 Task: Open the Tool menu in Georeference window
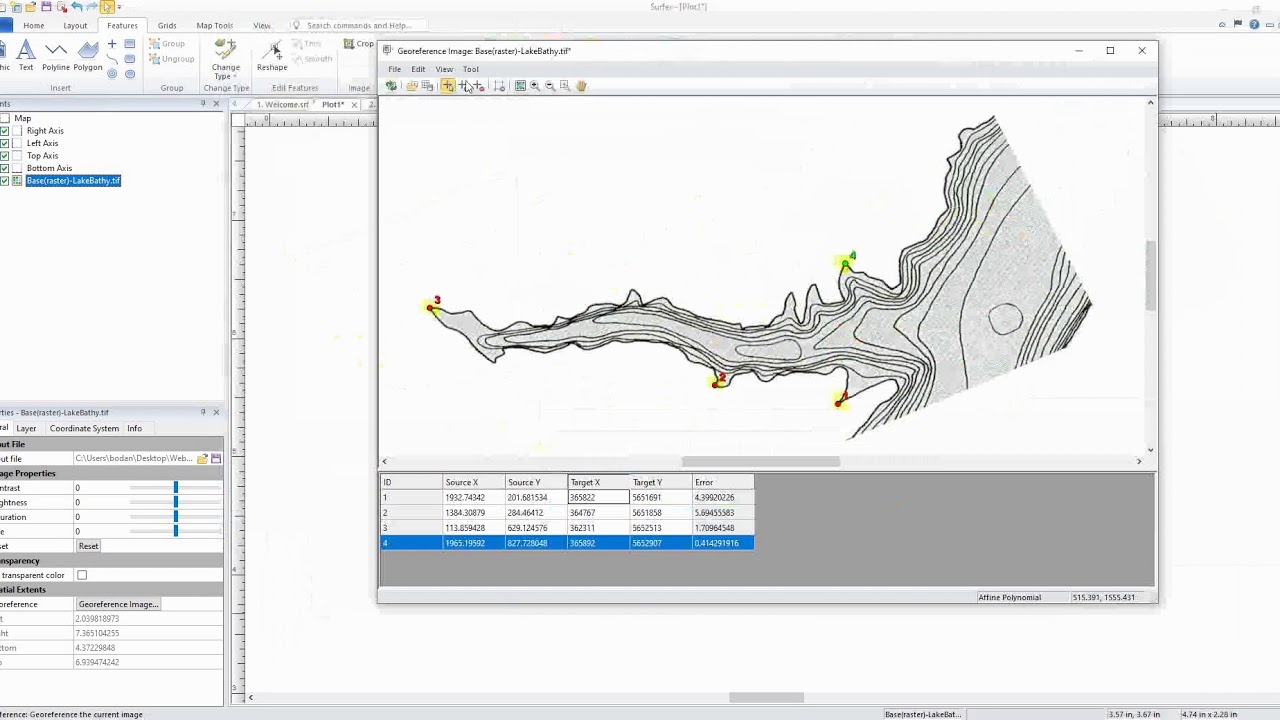[471, 69]
